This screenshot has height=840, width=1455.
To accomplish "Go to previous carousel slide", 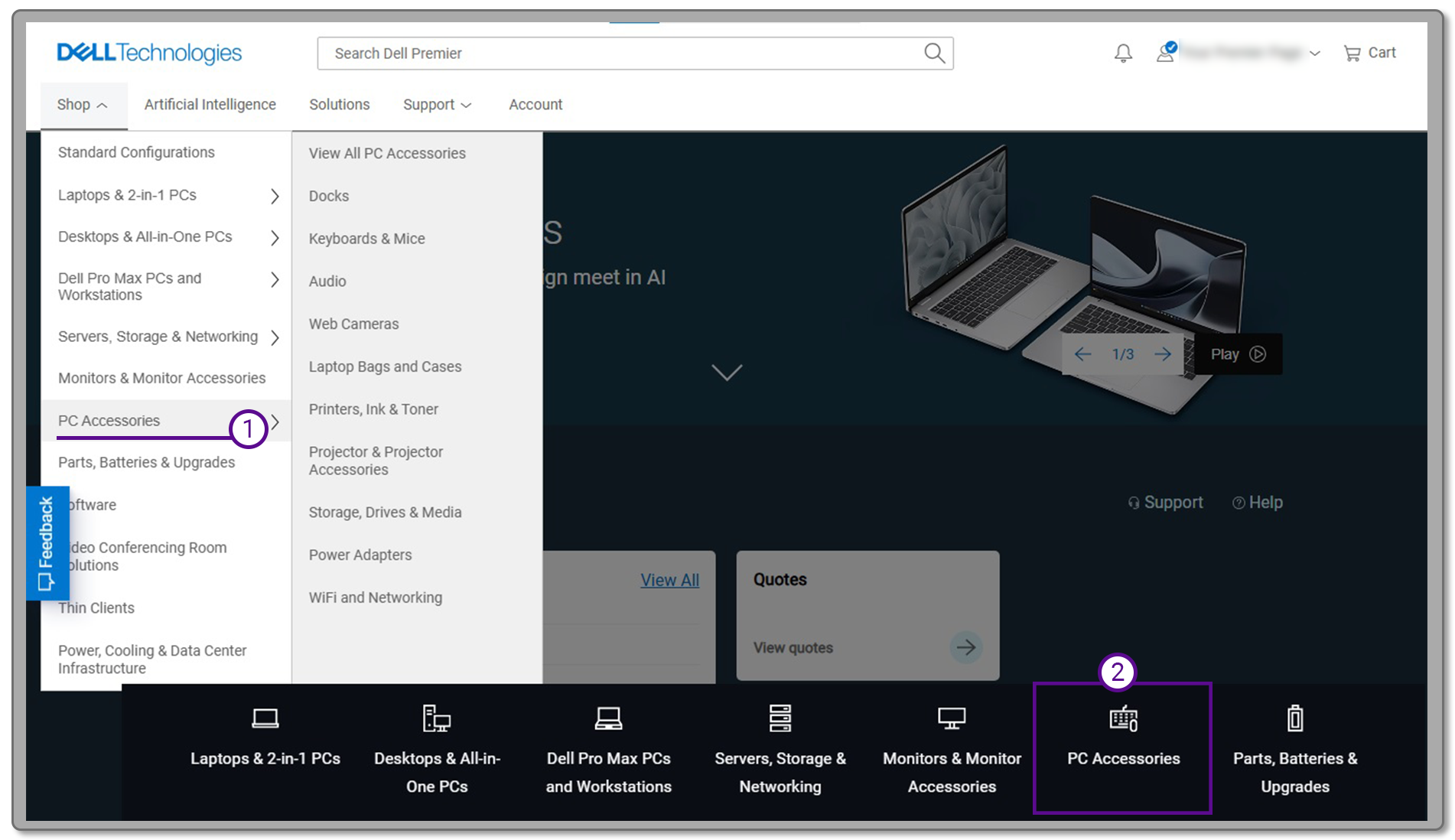I will [x=1082, y=354].
